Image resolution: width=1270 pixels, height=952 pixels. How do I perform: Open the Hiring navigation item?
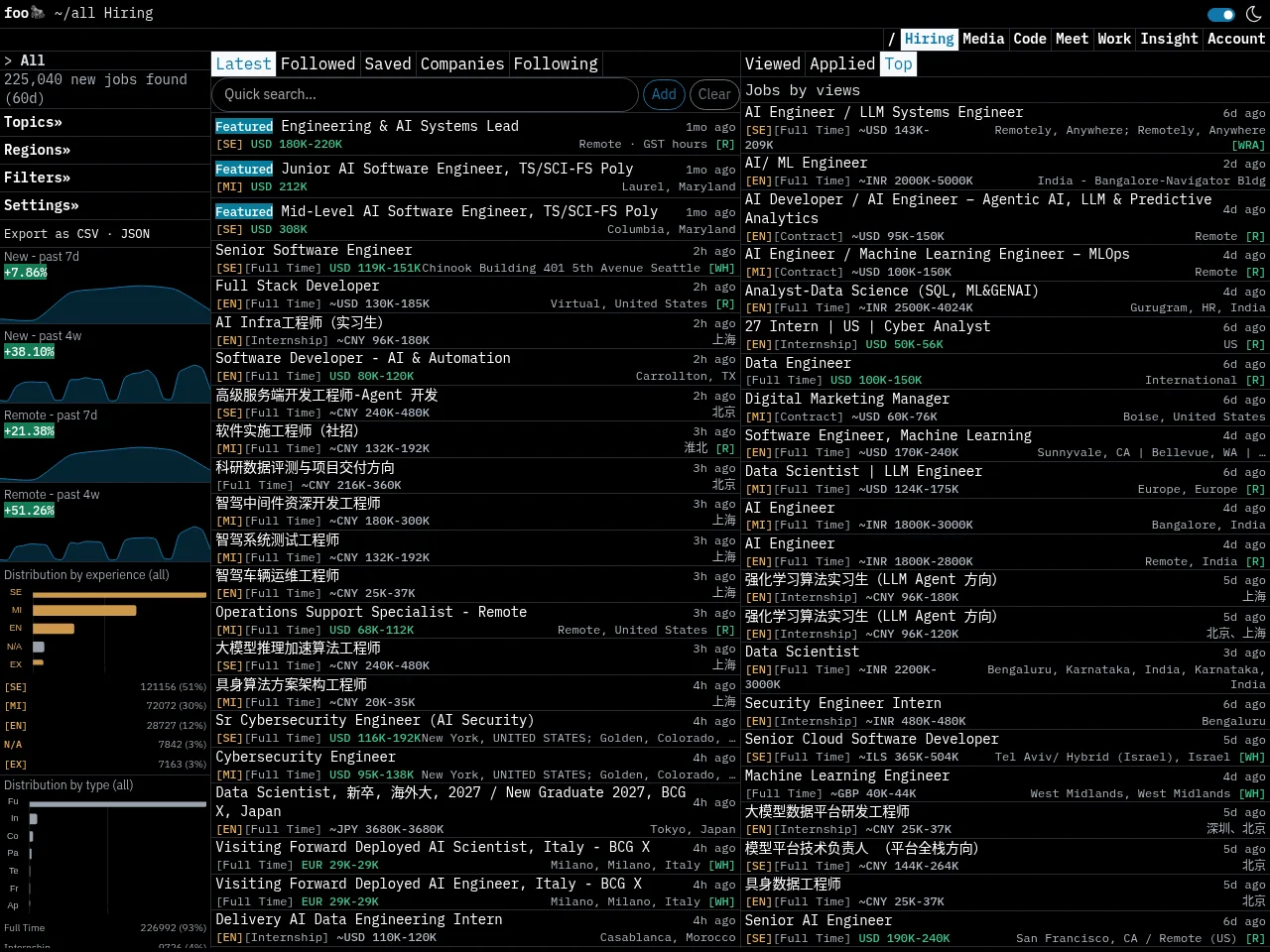point(929,39)
